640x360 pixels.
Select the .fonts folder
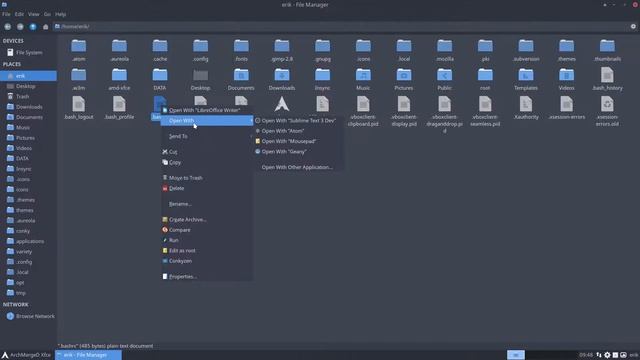(x=241, y=50)
